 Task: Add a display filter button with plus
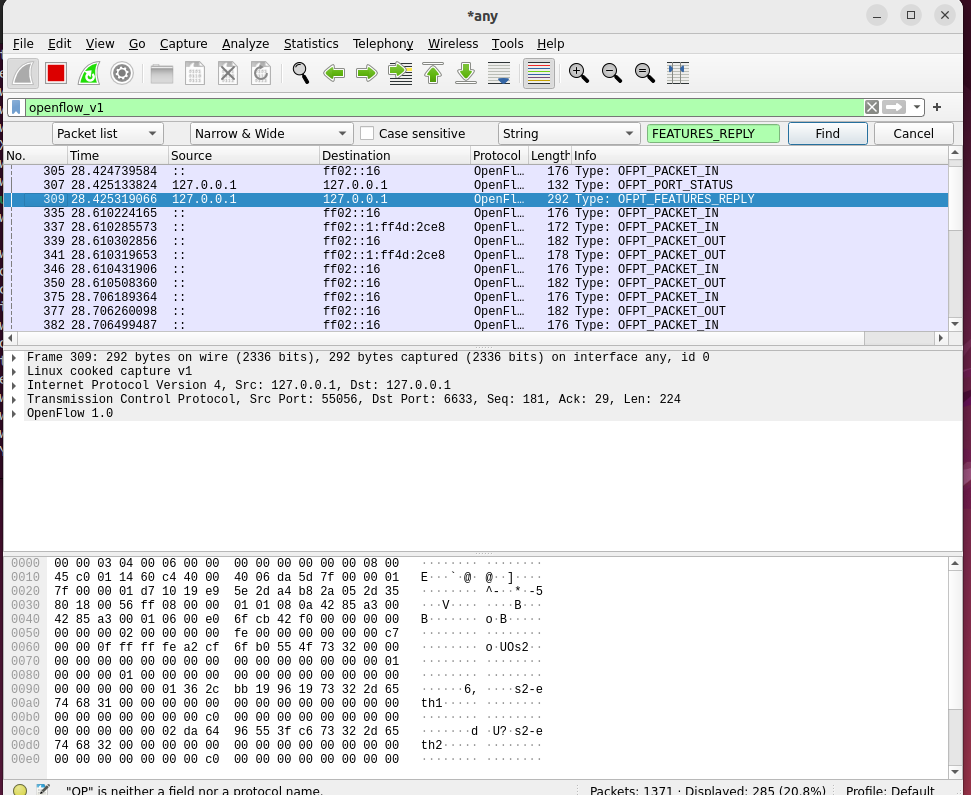pyautogui.click(x=937, y=107)
